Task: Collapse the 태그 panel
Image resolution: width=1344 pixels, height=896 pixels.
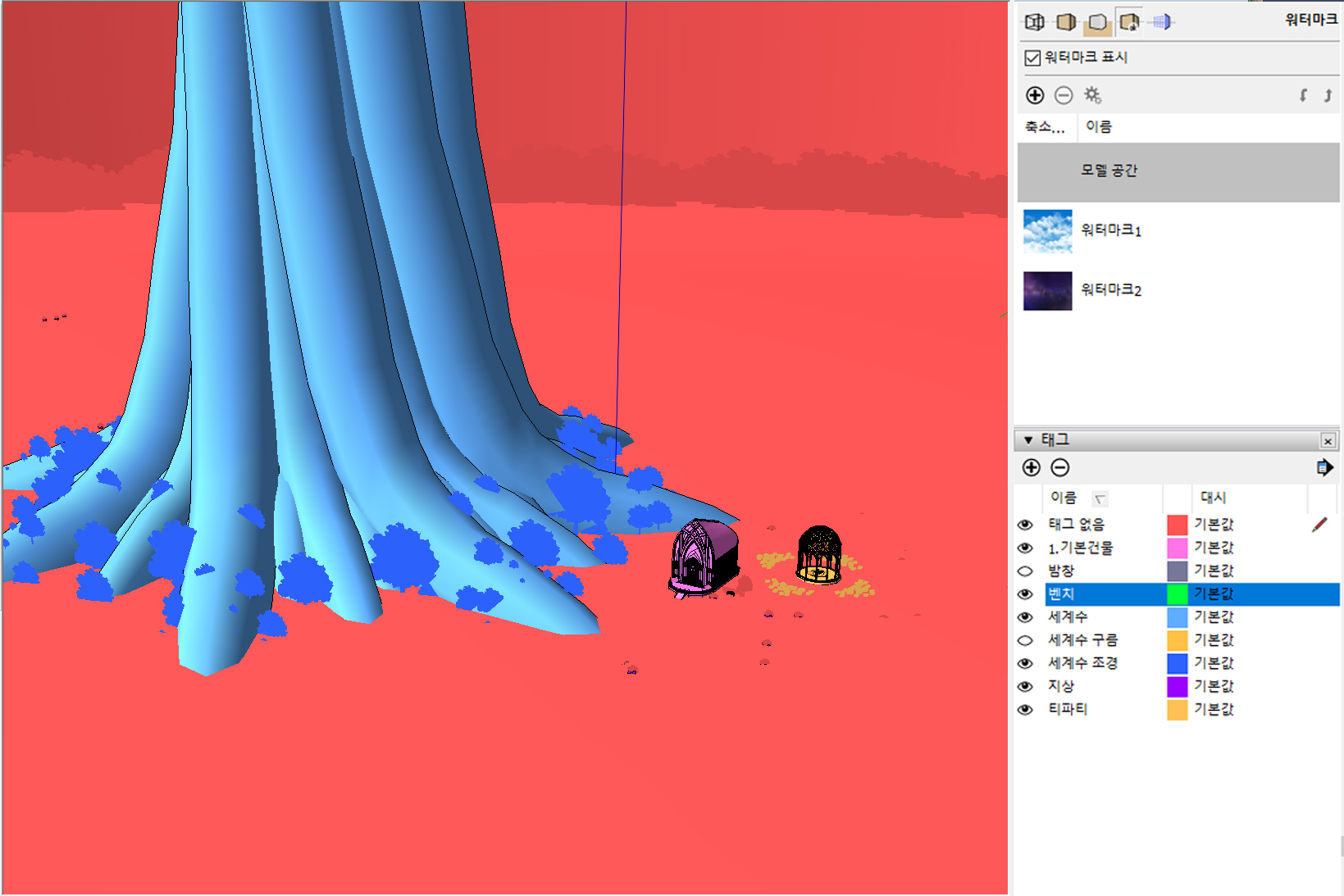Action: [x=1028, y=440]
